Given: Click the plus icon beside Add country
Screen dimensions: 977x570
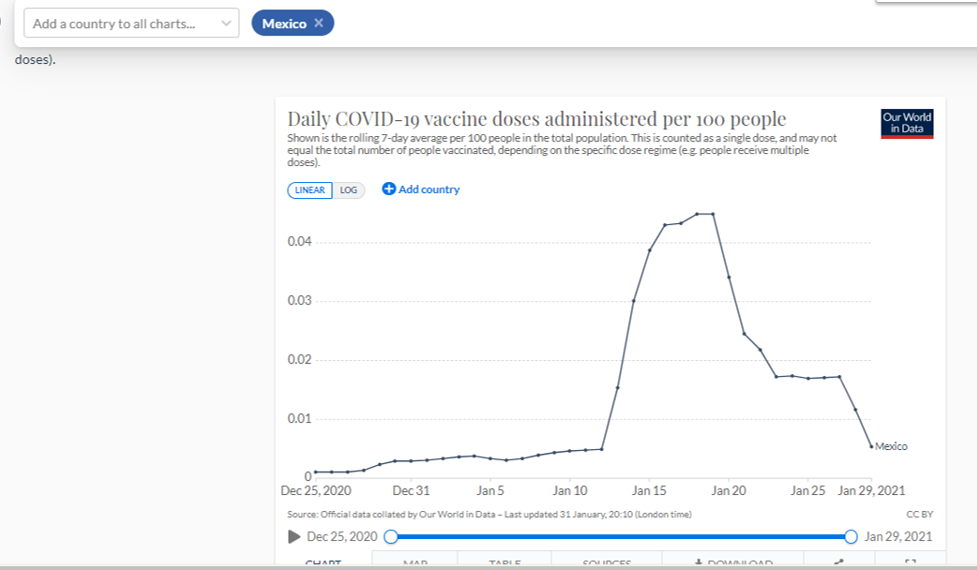Looking at the screenshot, I should (x=389, y=189).
